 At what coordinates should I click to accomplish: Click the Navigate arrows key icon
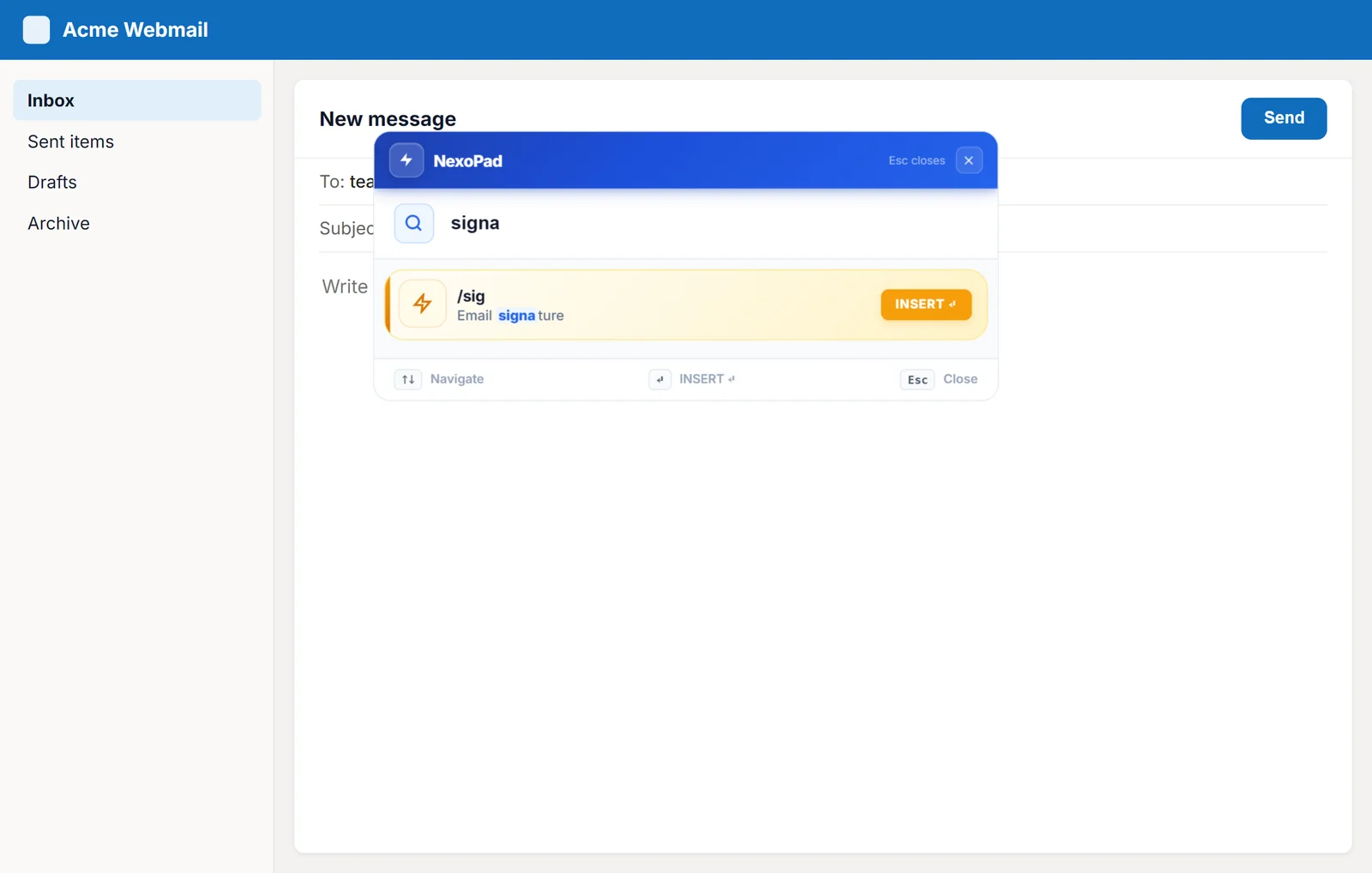point(408,379)
